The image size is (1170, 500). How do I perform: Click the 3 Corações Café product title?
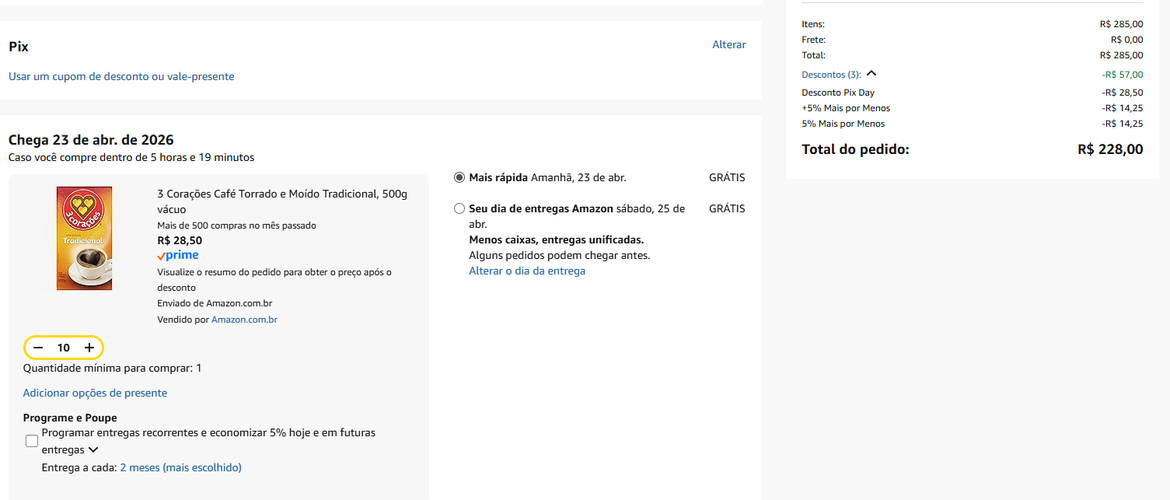283,201
